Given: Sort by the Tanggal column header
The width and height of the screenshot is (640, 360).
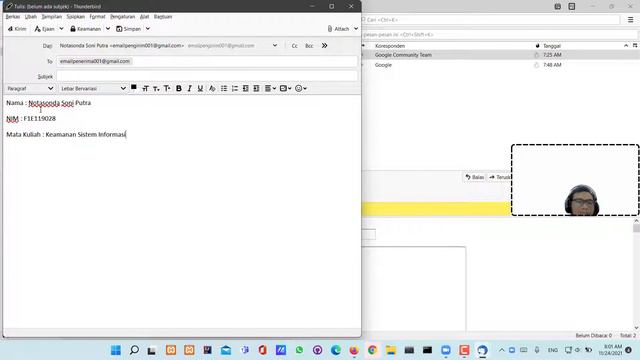Looking at the screenshot, I should (x=552, y=46).
